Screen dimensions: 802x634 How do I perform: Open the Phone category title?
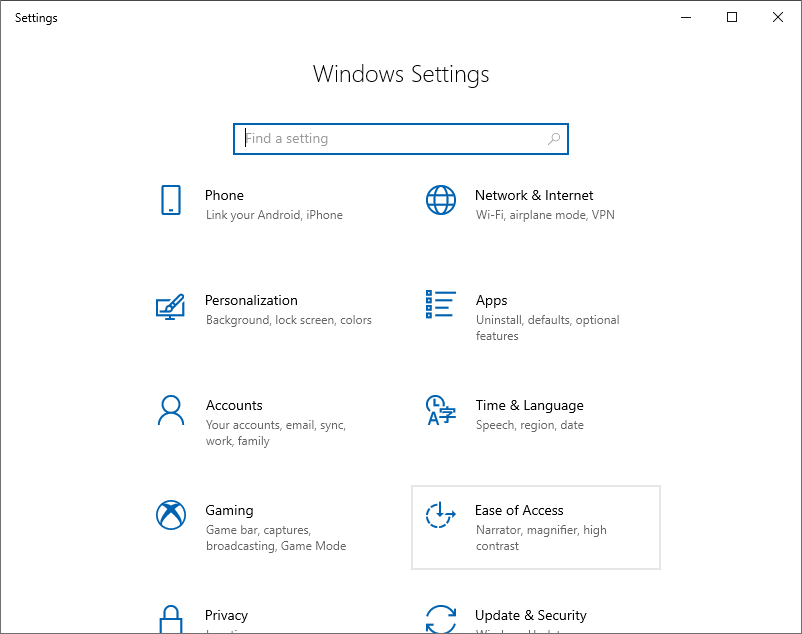pyautogui.click(x=224, y=195)
